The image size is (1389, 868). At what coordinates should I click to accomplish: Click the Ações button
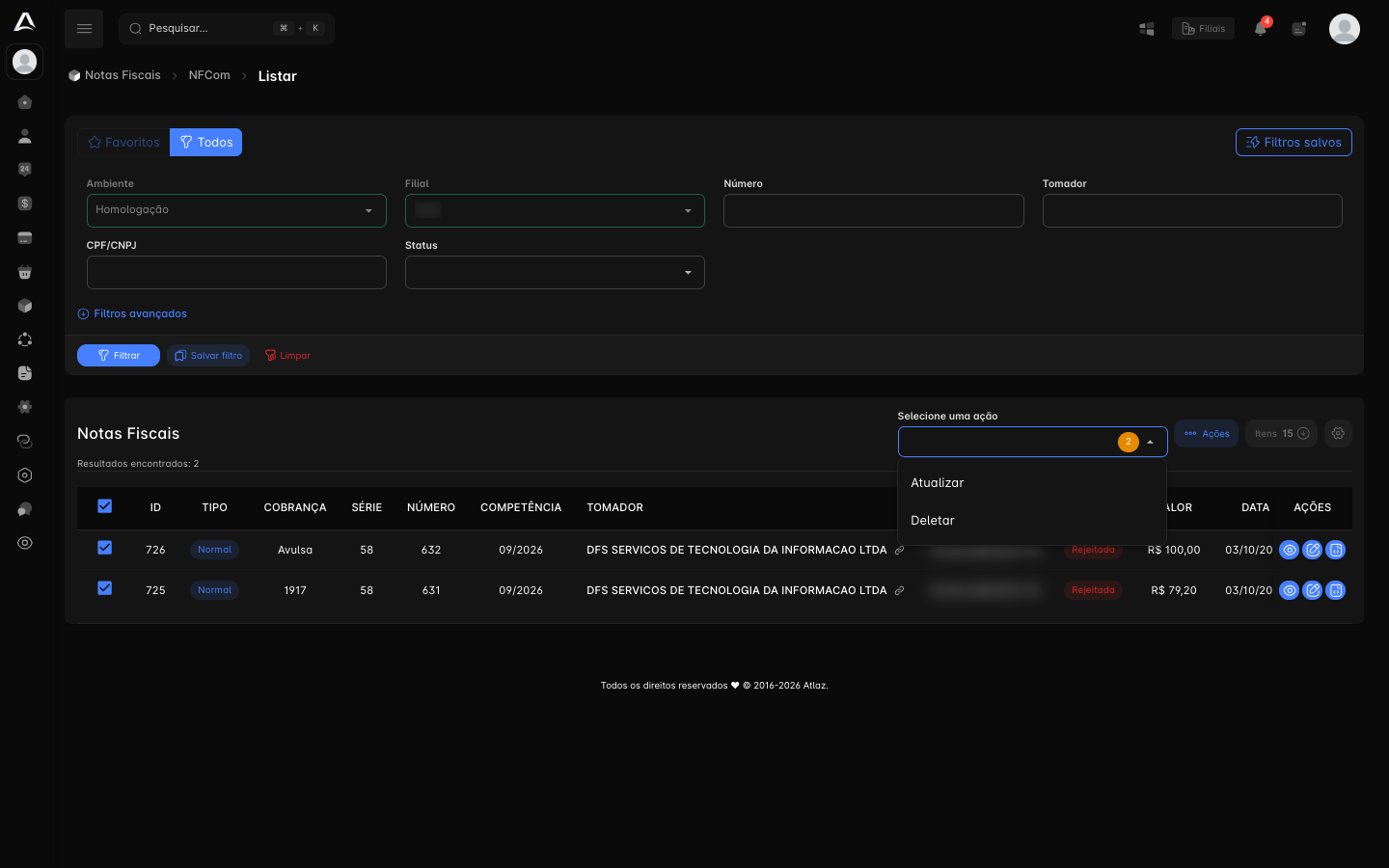tap(1206, 434)
